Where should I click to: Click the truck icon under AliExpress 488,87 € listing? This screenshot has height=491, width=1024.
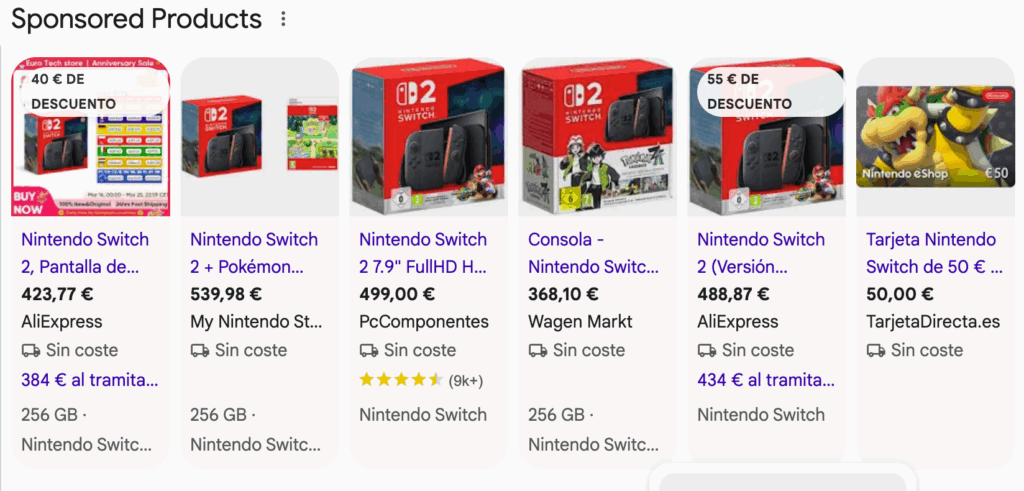coord(707,351)
